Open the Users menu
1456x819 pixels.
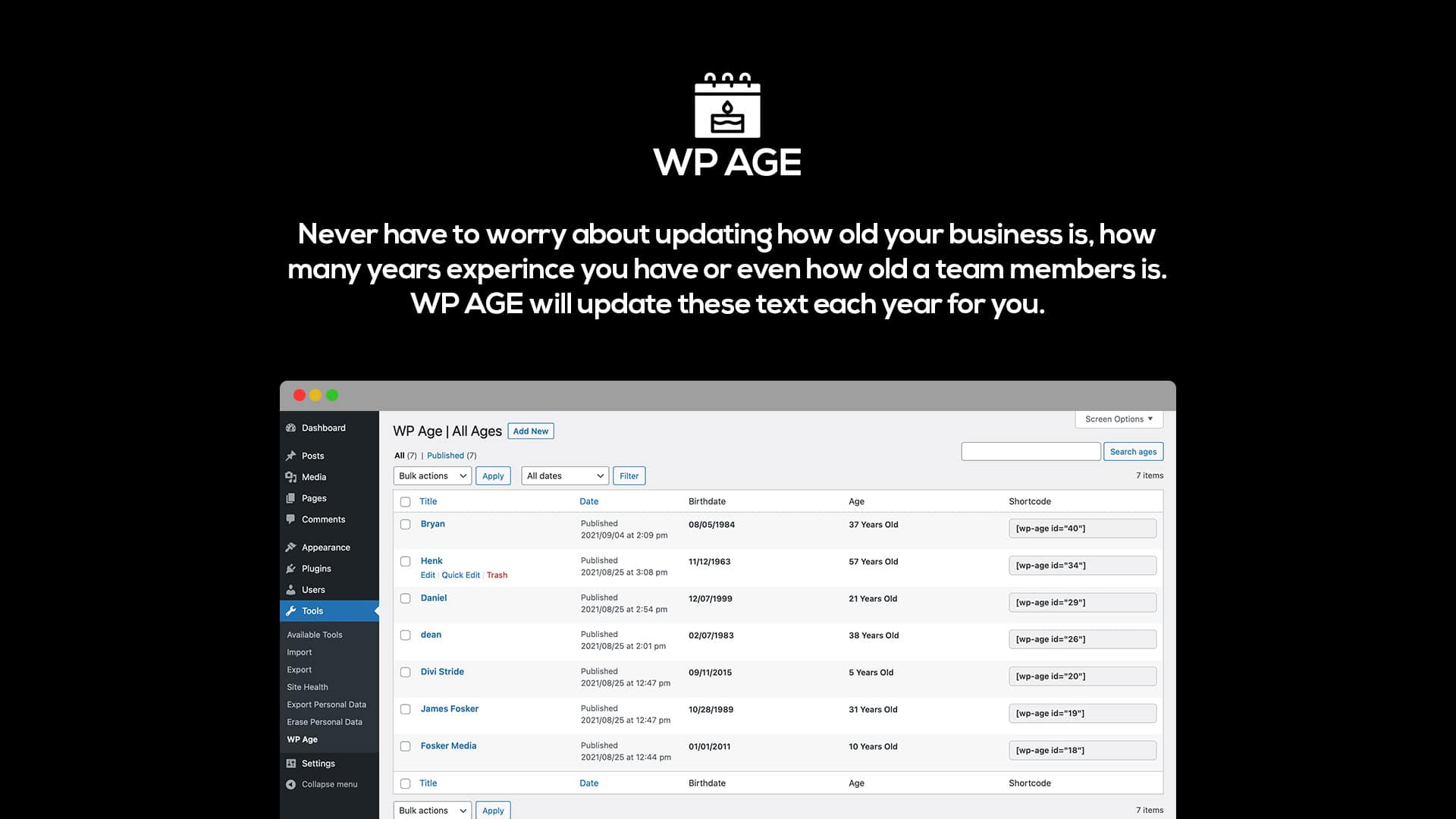point(313,590)
